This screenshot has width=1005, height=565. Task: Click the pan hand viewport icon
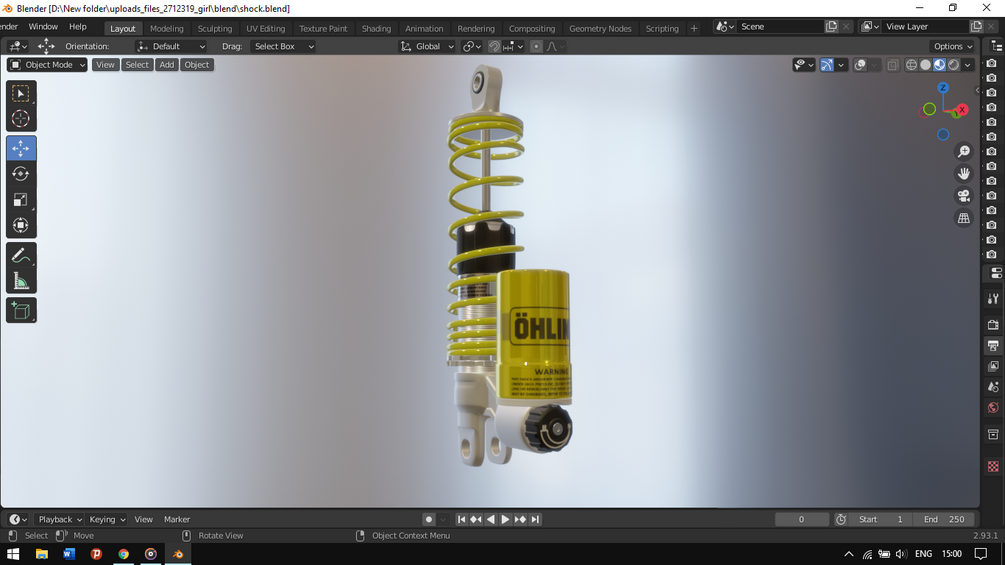pos(963,174)
